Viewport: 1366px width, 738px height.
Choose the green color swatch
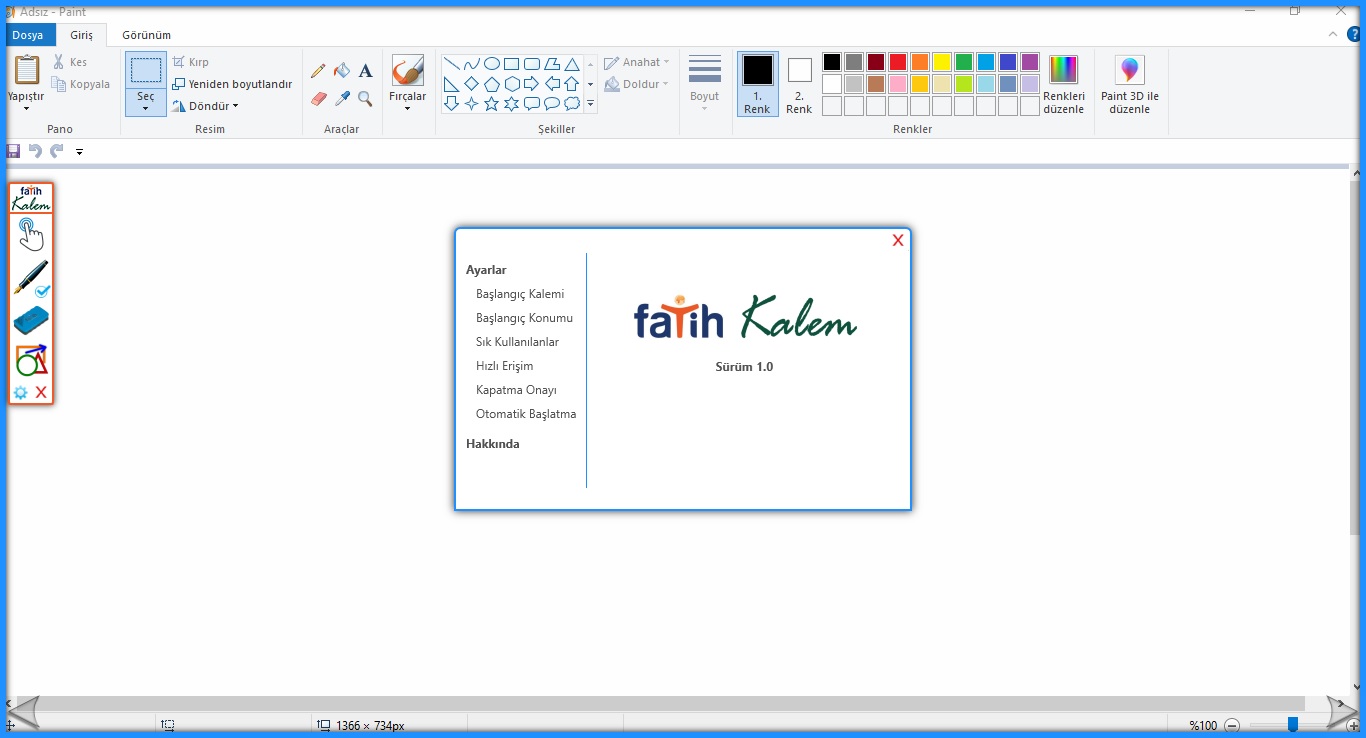[964, 62]
